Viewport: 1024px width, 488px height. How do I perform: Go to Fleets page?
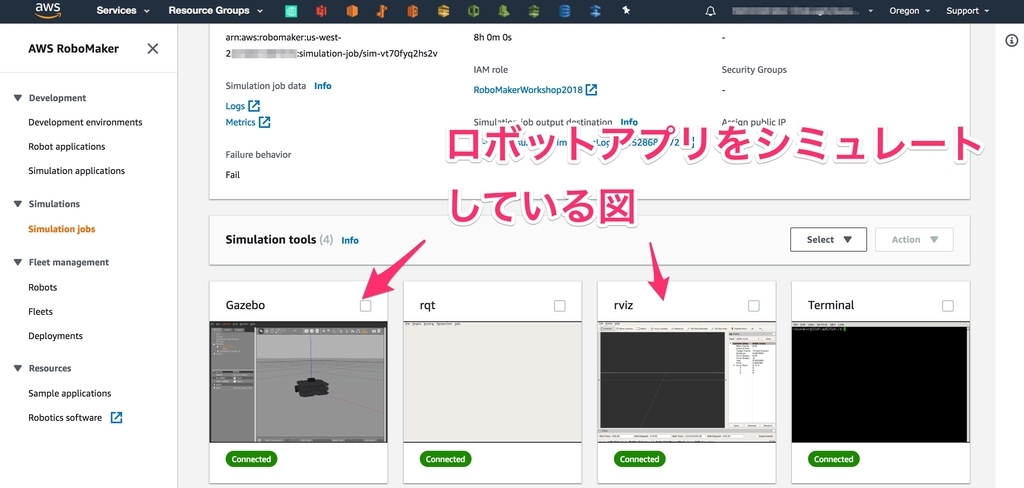pos(40,312)
